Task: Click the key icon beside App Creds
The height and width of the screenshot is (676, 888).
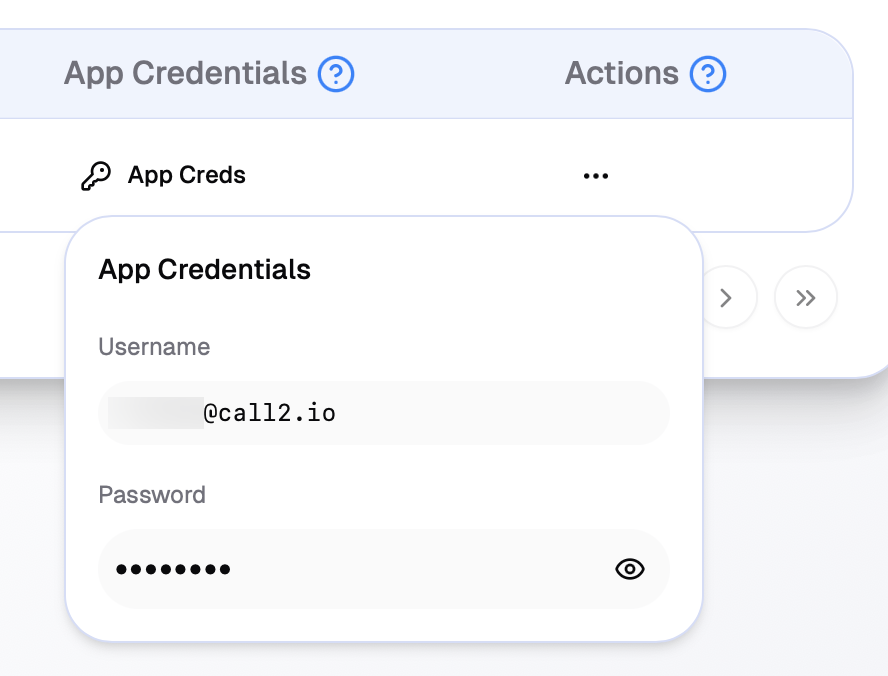Action: coord(96,176)
